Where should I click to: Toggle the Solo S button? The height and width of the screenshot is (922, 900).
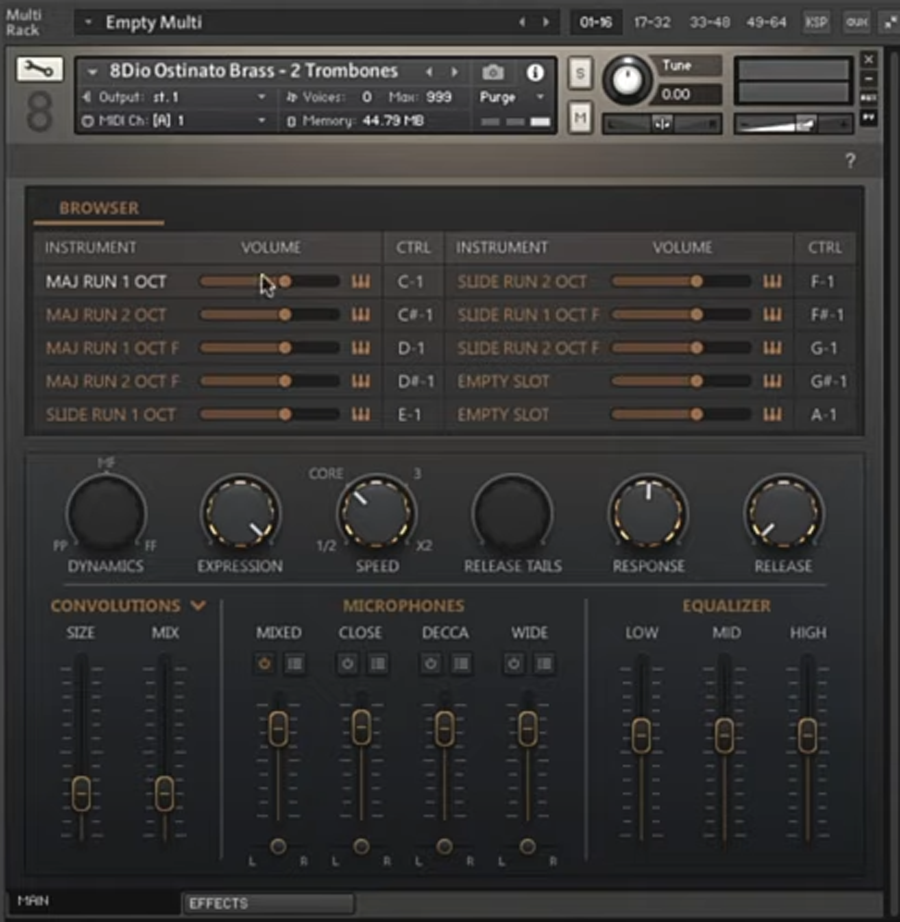pos(580,74)
